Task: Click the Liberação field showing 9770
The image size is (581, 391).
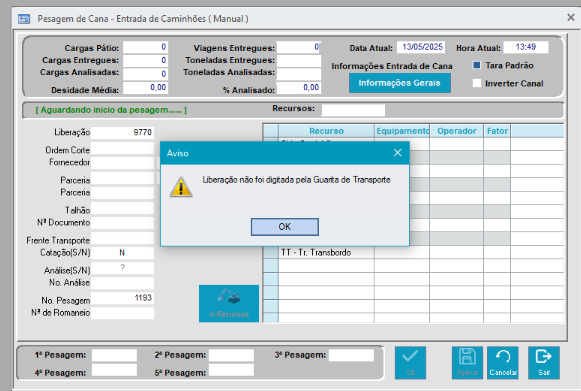Action: tap(122, 132)
